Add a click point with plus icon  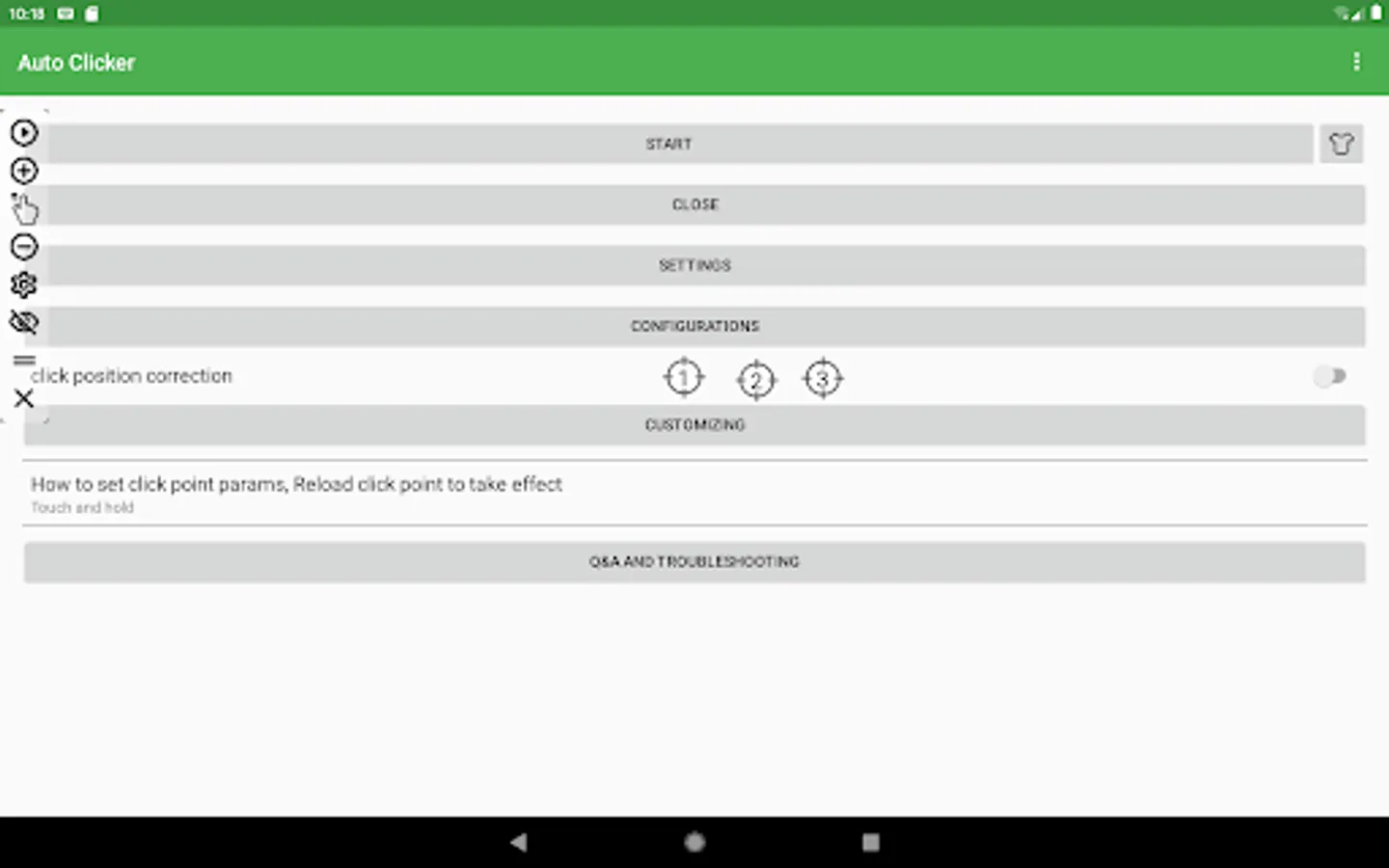pos(24,171)
